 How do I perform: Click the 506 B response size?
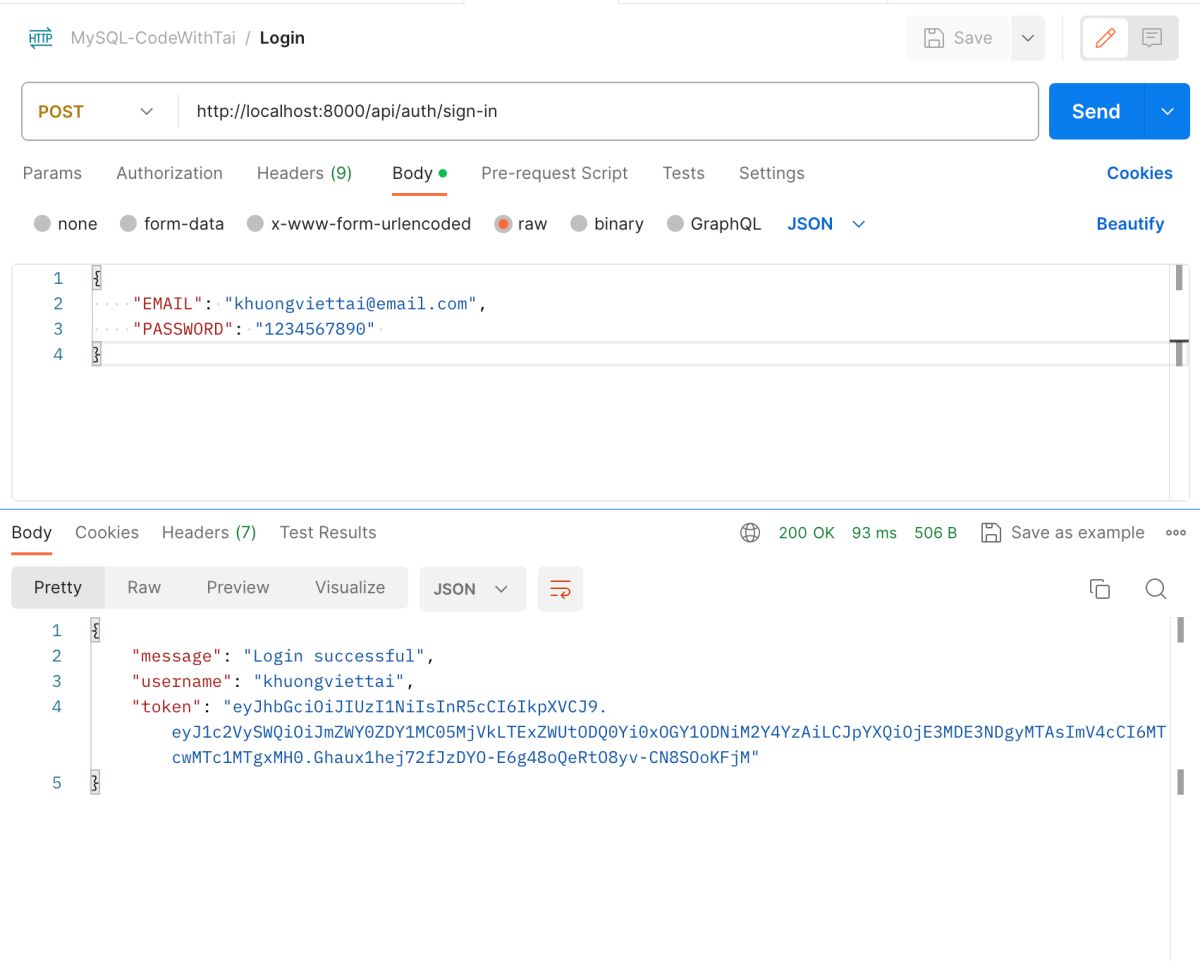pos(936,533)
